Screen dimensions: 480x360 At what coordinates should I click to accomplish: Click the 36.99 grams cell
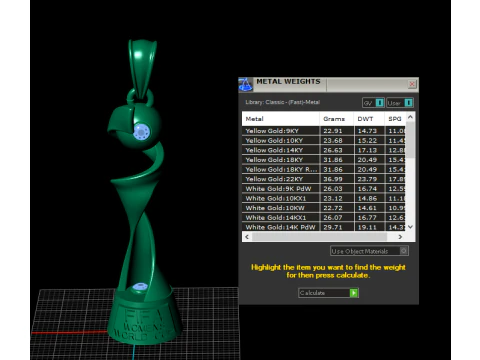coord(337,179)
